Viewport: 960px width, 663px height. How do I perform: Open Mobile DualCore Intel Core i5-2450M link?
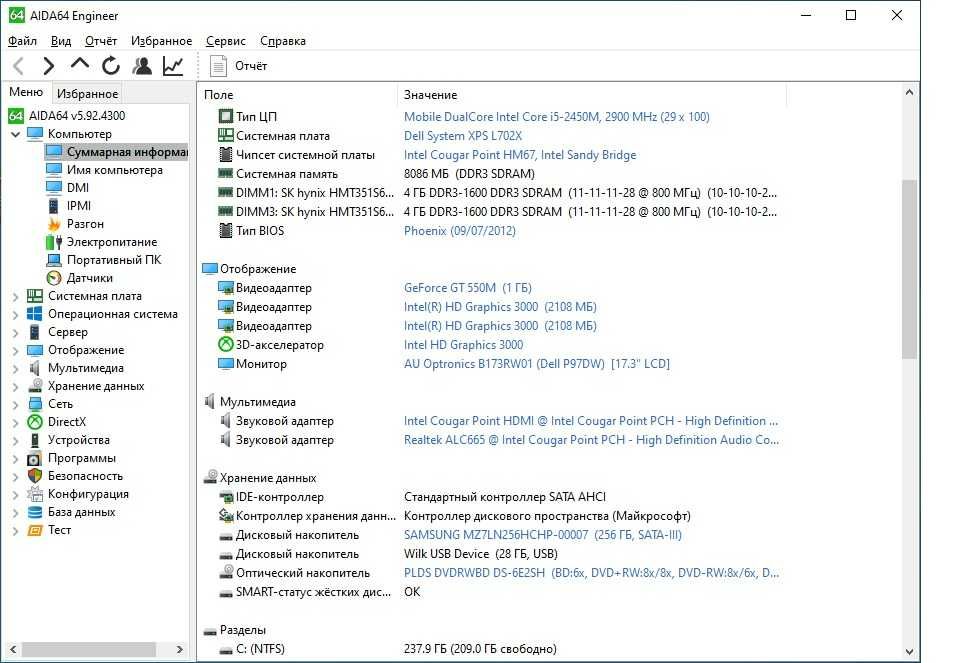(557, 116)
